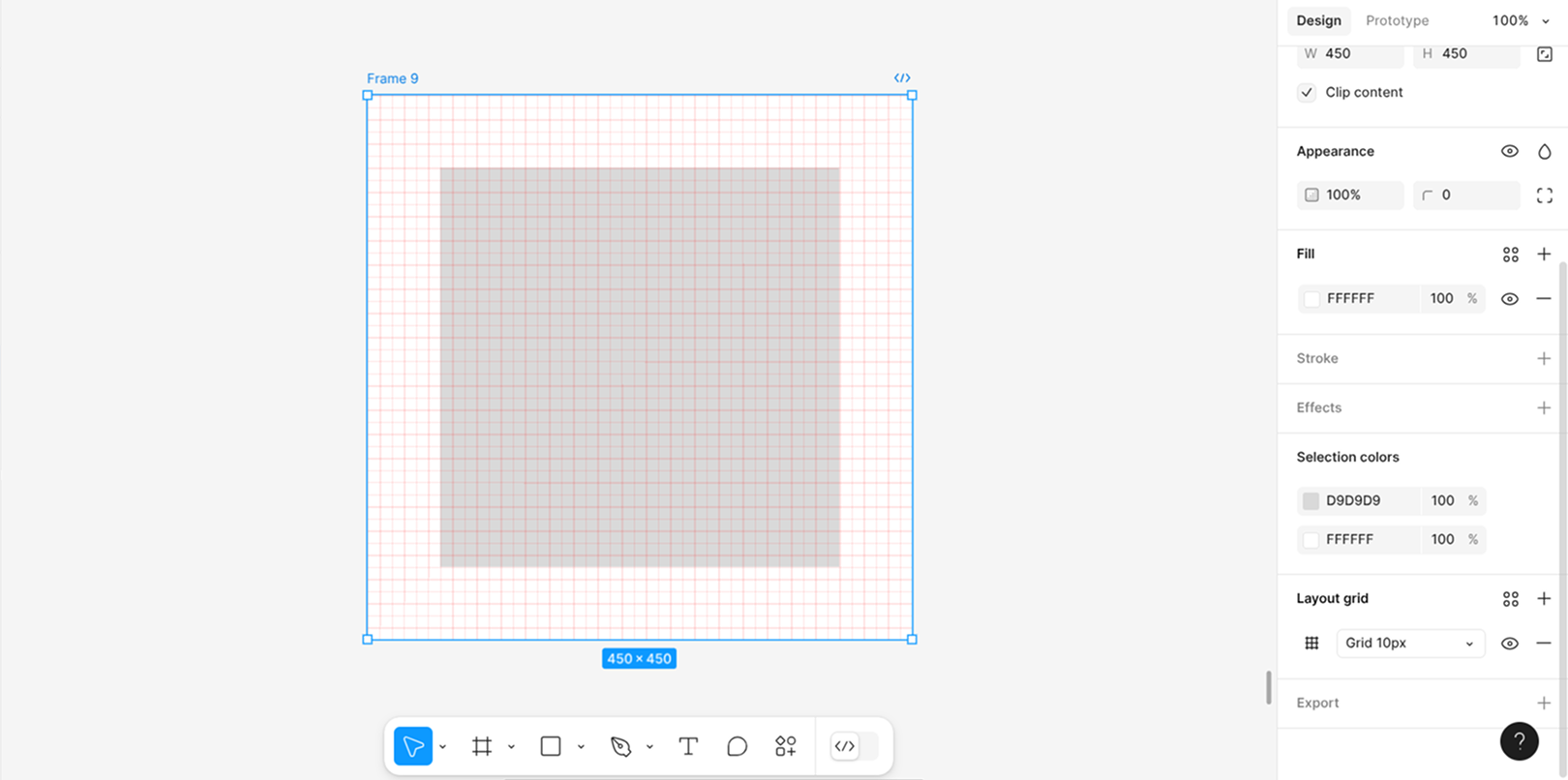Open the 100% zoom dropdown
Screen dimensions: 1568x780
coord(1520,20)
